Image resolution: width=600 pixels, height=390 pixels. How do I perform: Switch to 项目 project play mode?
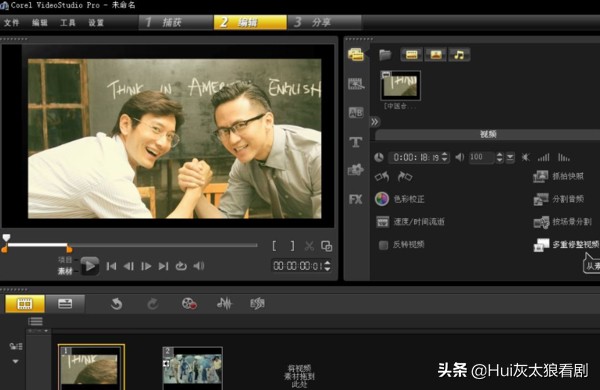point(65,260)
